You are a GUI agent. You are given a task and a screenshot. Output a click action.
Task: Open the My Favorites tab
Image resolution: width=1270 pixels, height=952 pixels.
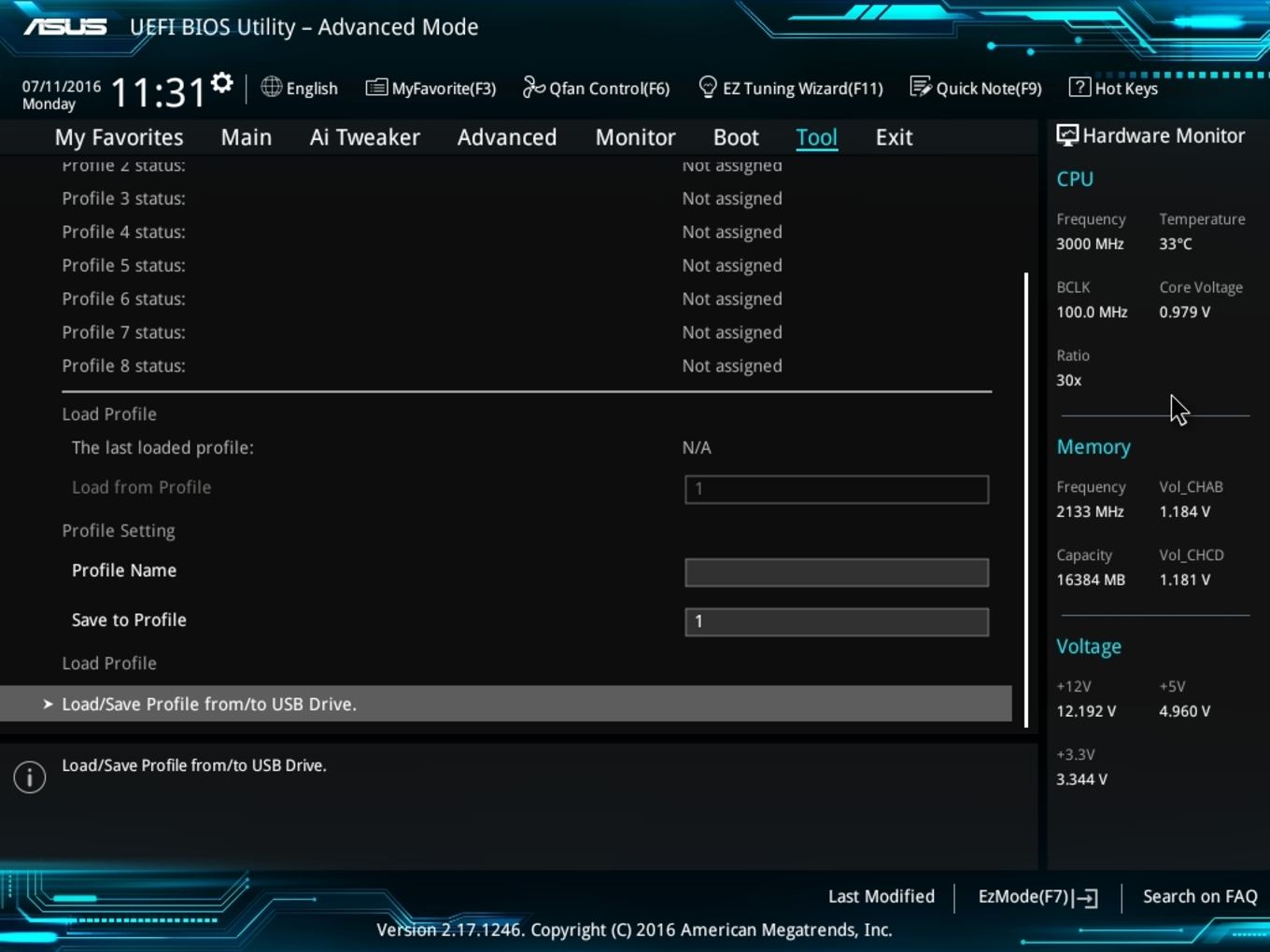pos(119,137)
